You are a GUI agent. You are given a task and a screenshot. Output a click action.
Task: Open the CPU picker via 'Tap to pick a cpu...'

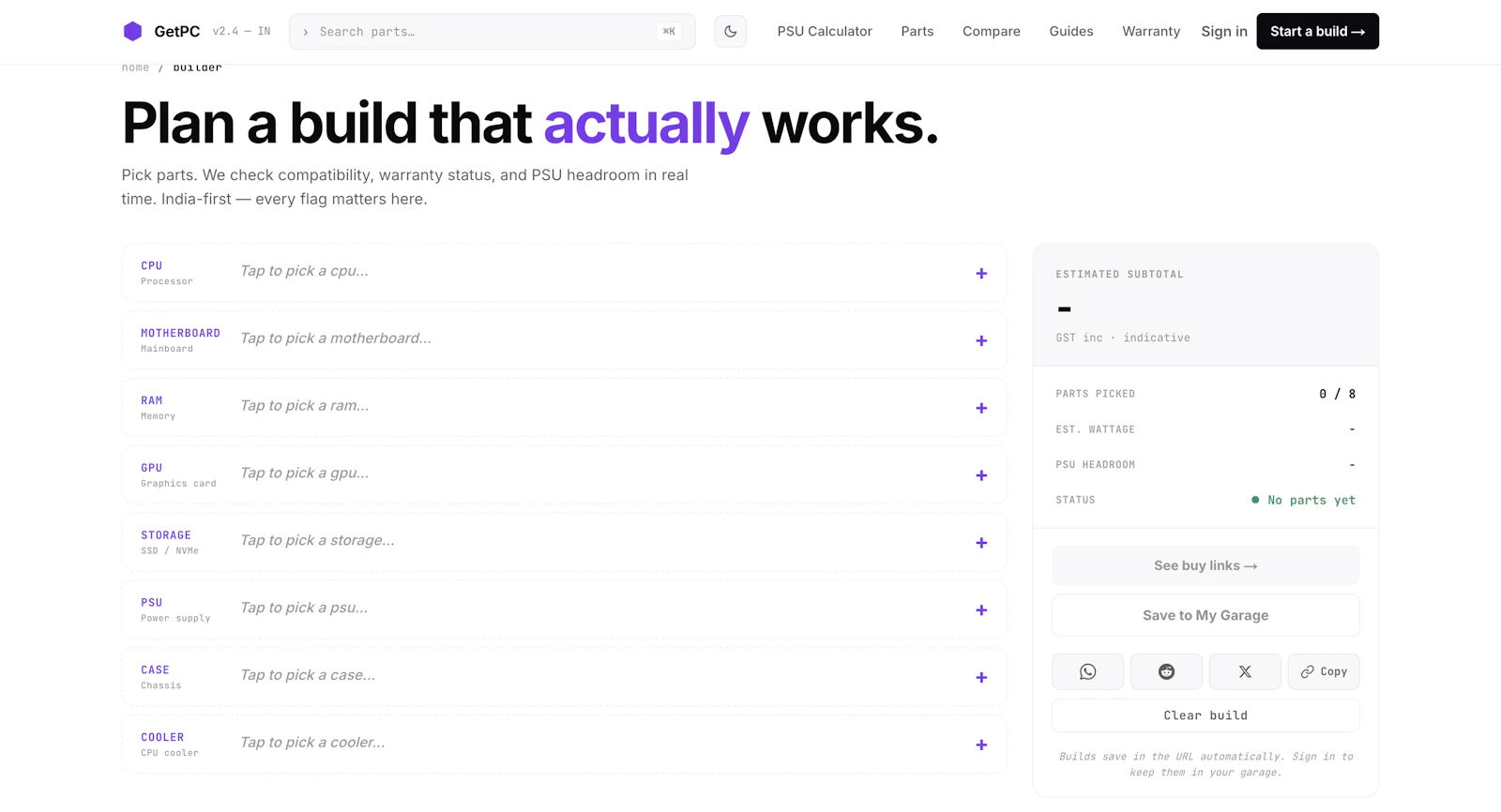304,271
